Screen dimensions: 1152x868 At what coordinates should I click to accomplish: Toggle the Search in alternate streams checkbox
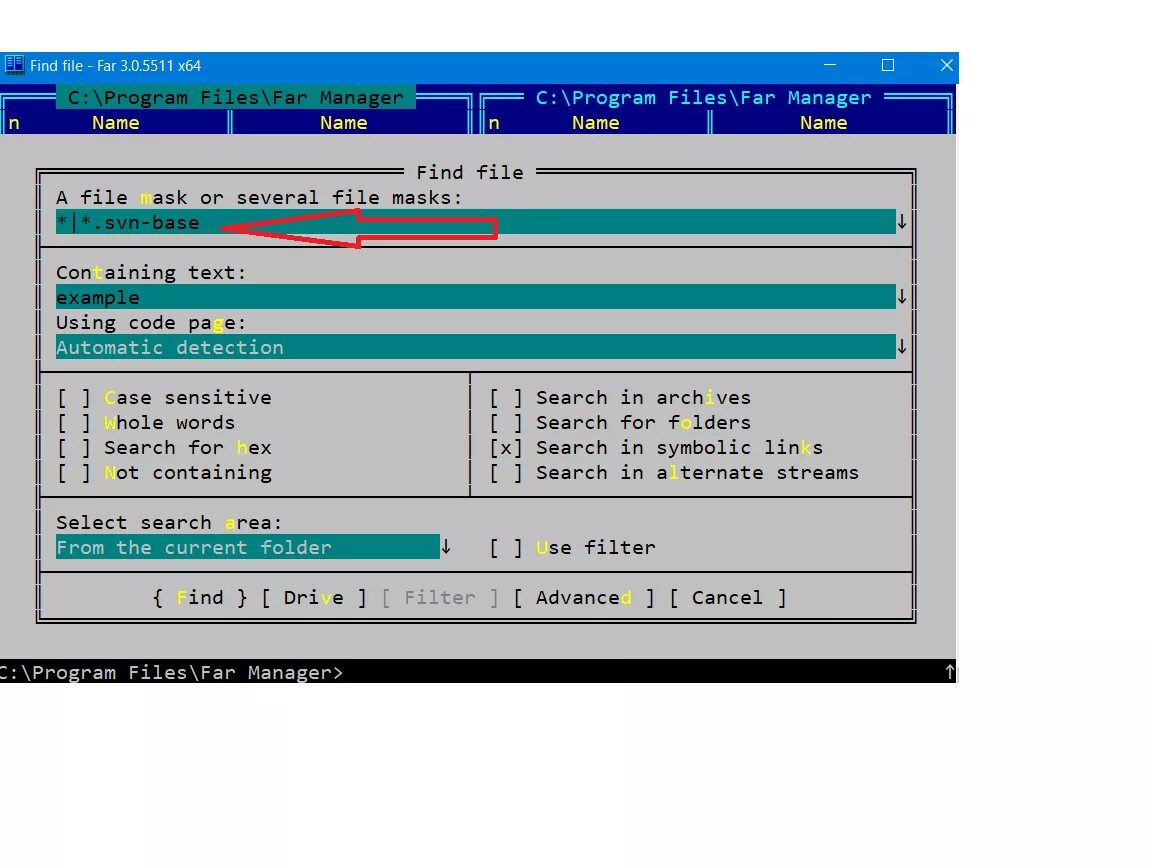pyautogui.click(x=506, y=473)
